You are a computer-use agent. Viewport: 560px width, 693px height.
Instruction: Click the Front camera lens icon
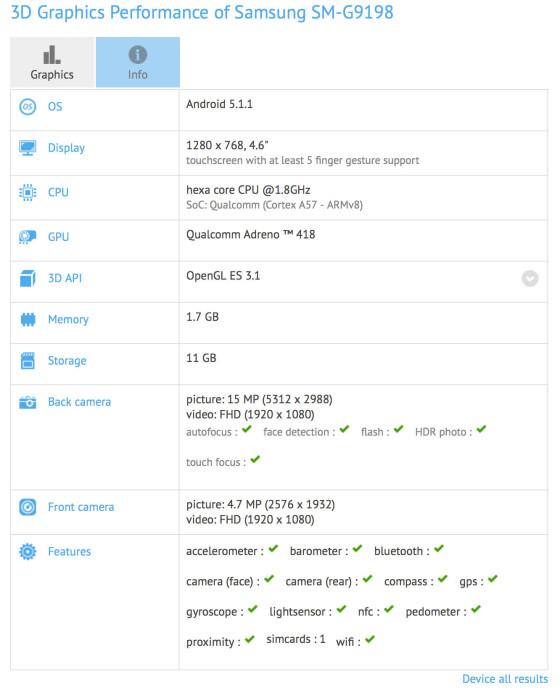click(27, 507)
